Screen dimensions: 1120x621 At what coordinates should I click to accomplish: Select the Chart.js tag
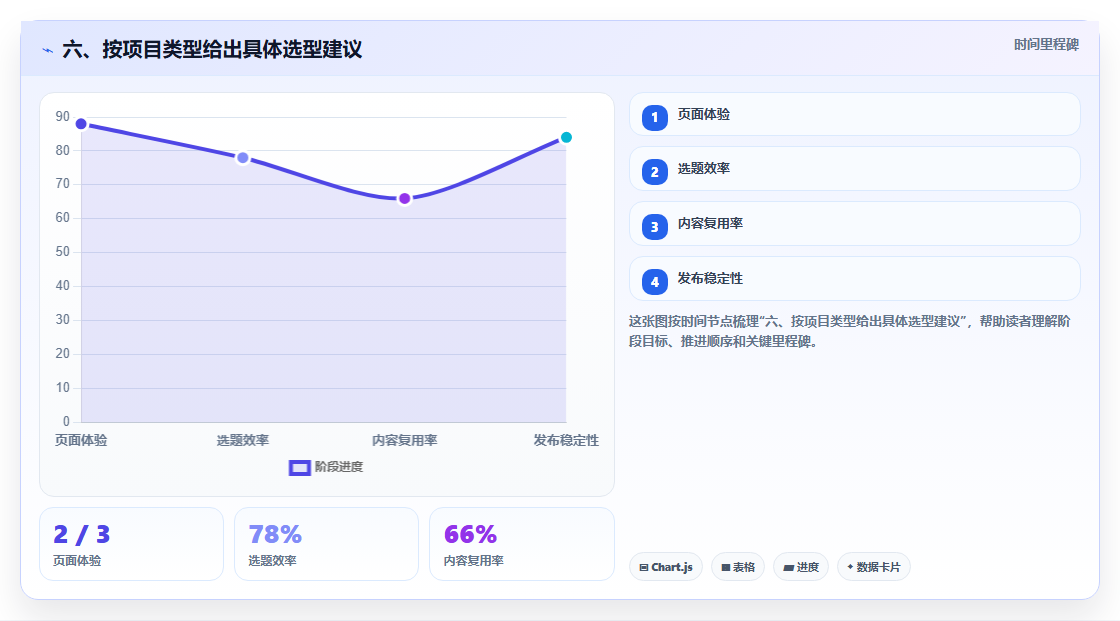666,567
